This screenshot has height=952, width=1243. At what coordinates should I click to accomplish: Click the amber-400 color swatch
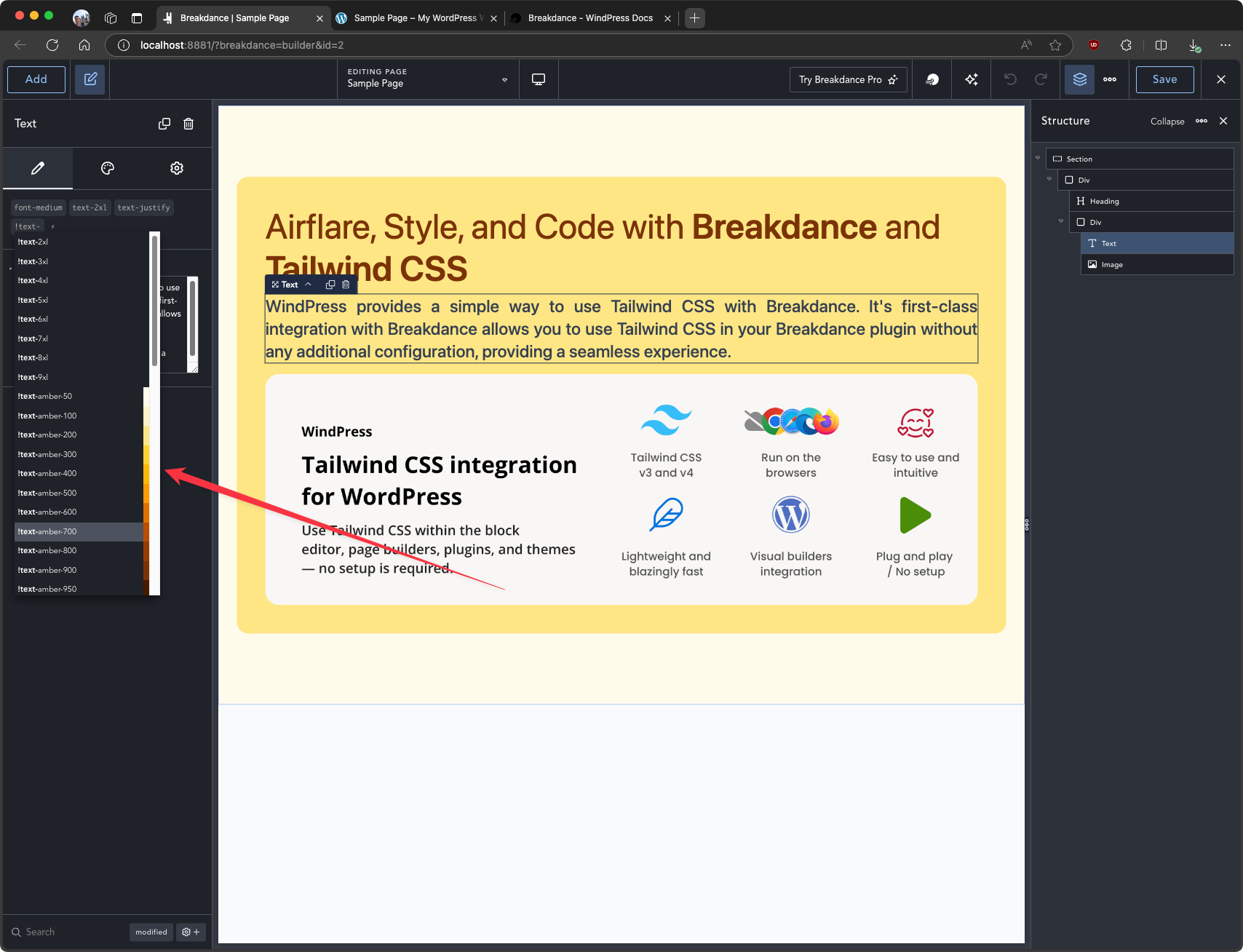(x=146, y=474)
